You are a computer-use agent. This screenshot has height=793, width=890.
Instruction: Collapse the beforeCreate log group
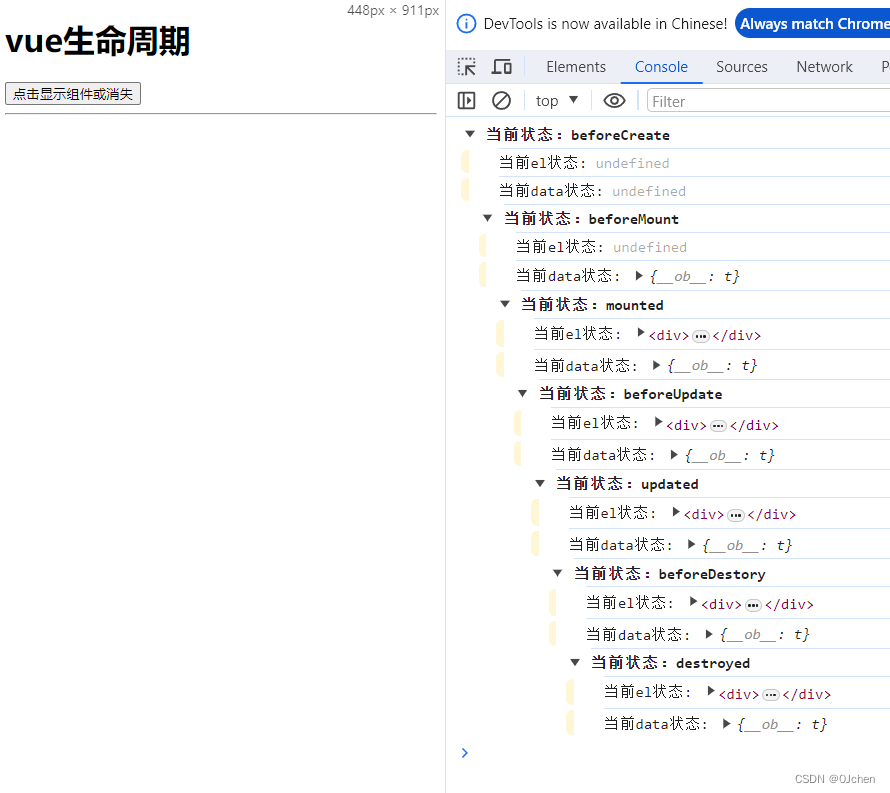(469, 135)
